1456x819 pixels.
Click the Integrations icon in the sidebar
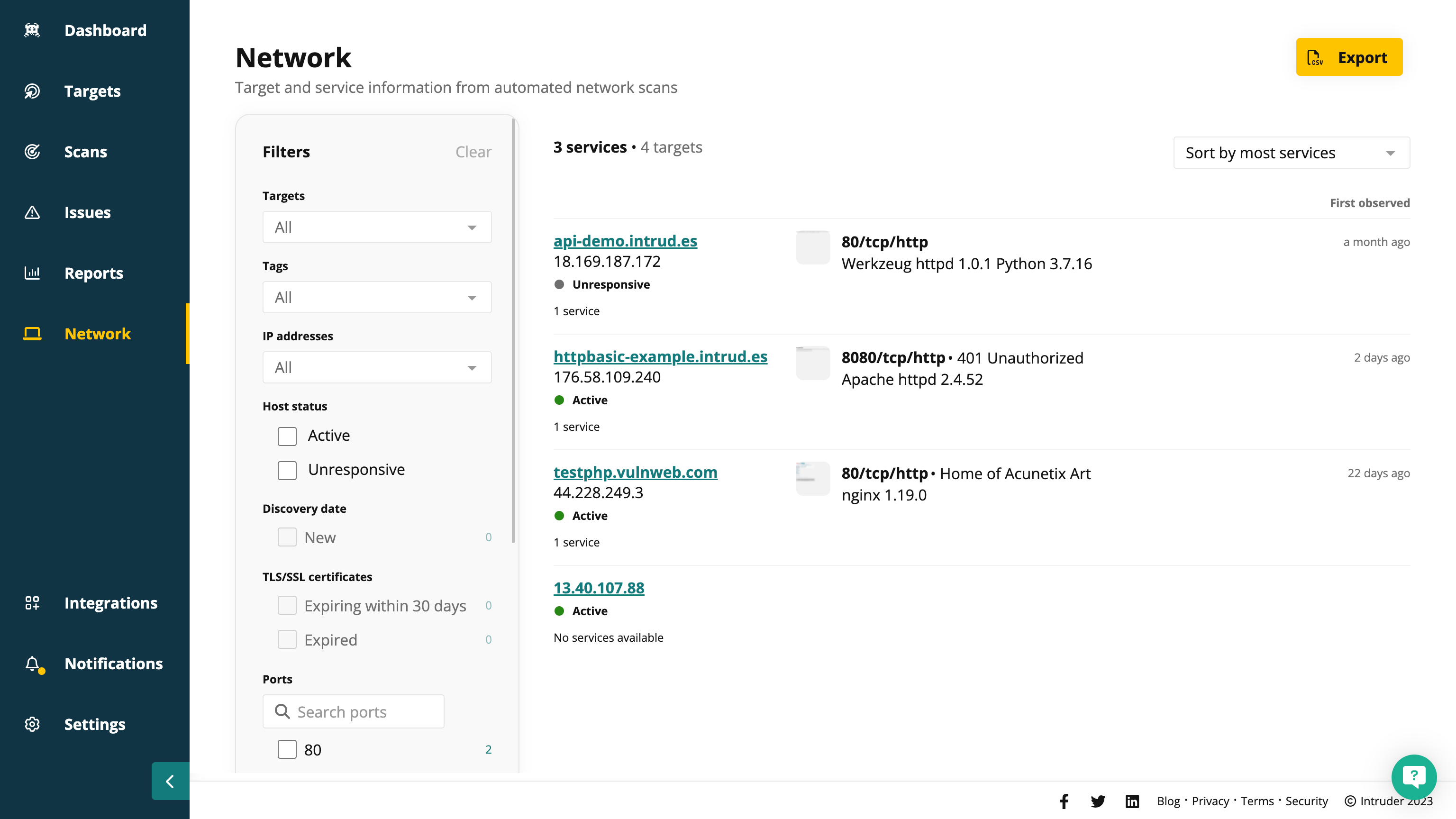pos(33,602)
